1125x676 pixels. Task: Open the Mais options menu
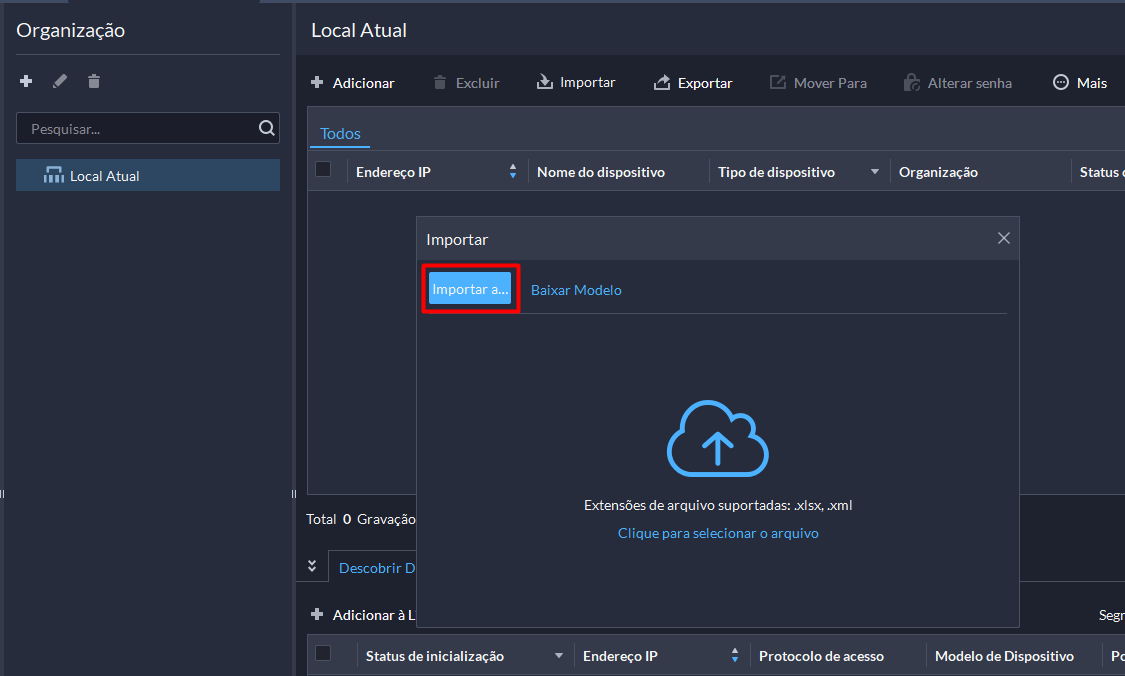tap(1080, 83)
